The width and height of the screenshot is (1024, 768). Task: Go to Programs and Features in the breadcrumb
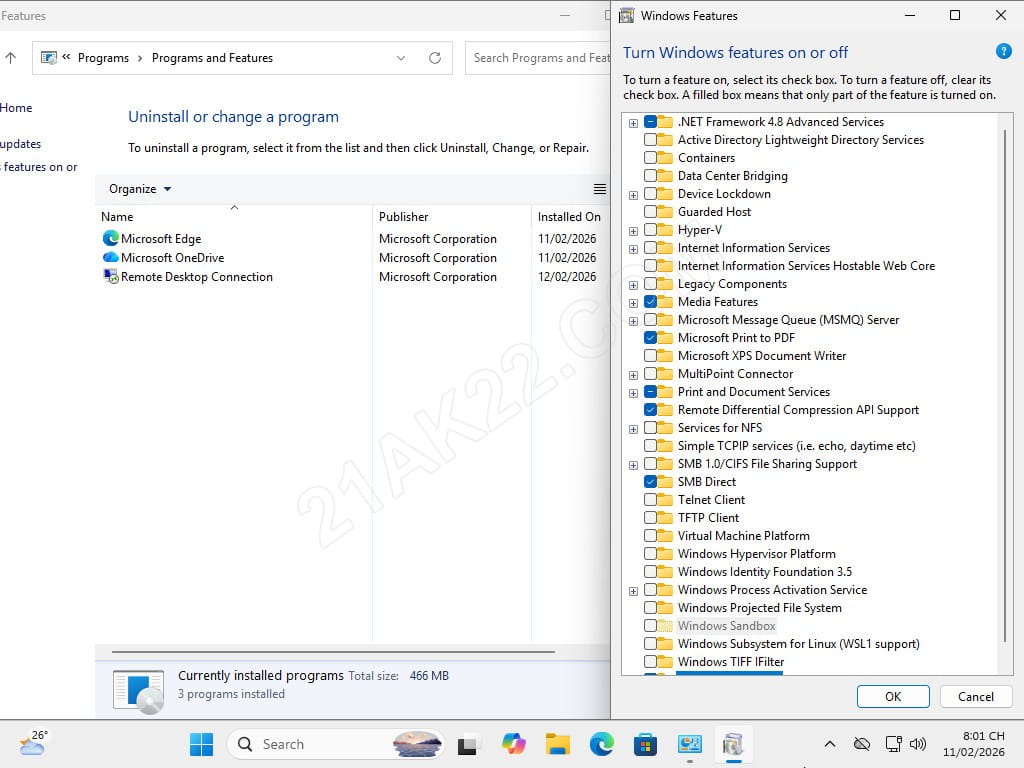[x=212, y=57]
